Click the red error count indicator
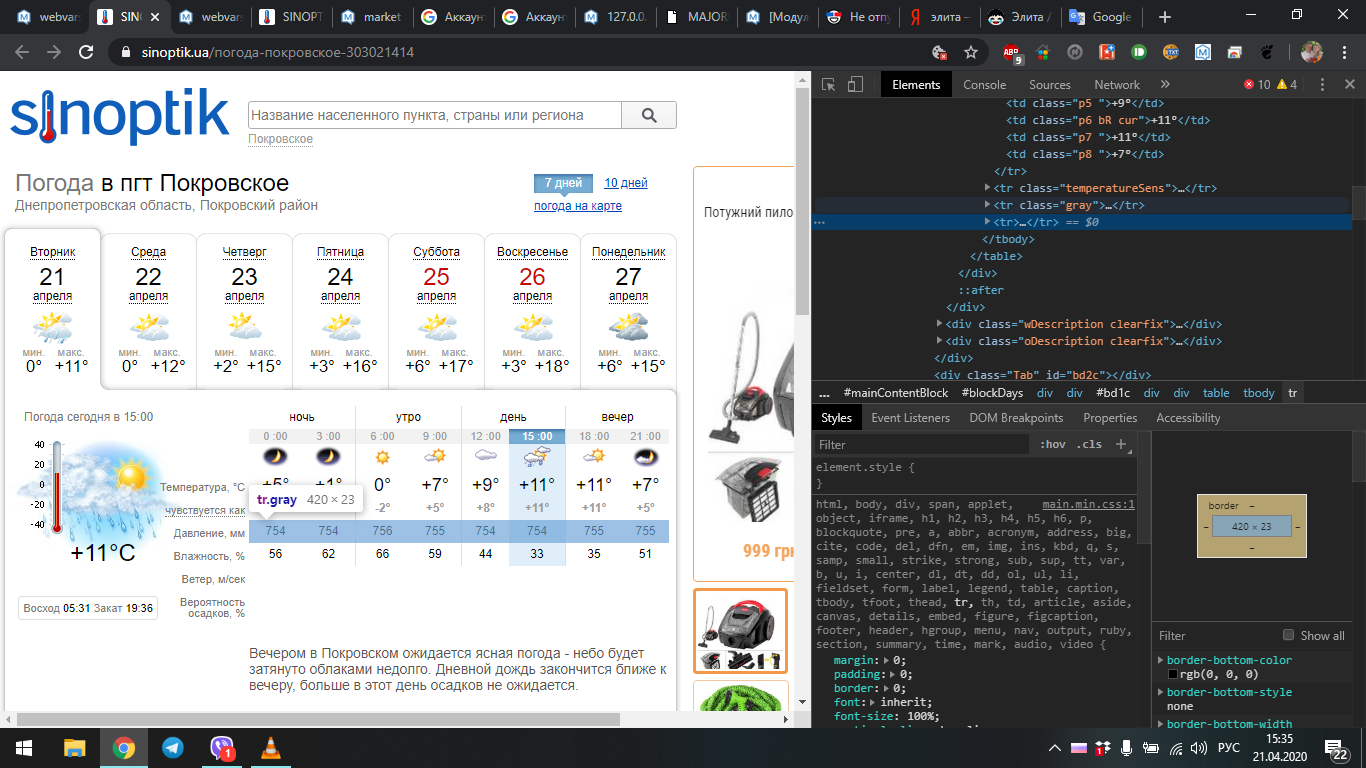Screen dimensions: 1366x768 (1256, 85)
